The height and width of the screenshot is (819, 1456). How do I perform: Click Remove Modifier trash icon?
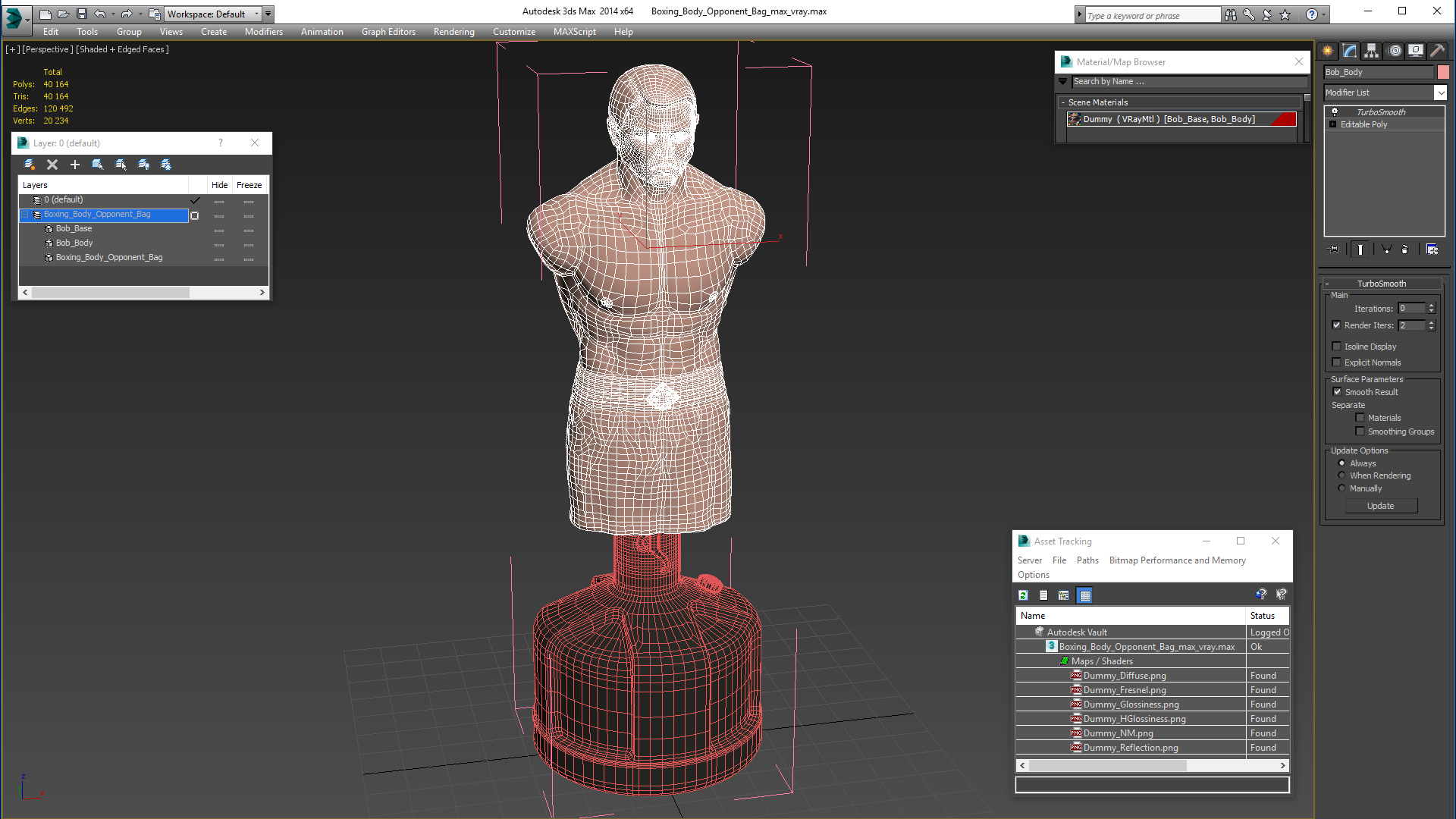[x=1405, y=249]
